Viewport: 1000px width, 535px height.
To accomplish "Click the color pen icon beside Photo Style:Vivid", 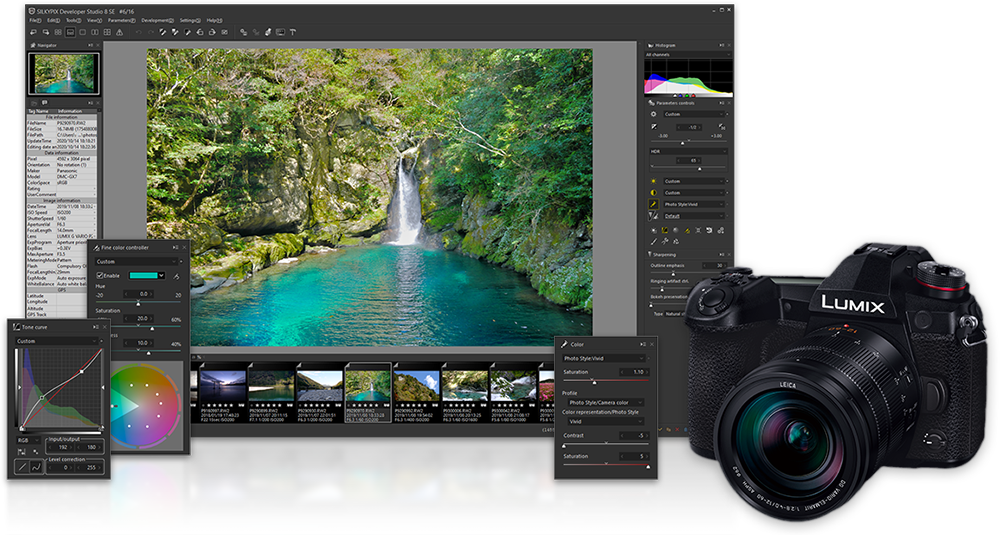I will [654, 204].
